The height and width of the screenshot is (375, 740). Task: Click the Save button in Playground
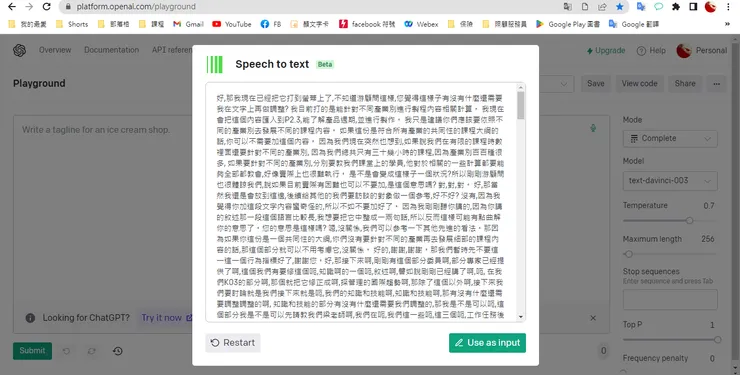click(596, 83)
